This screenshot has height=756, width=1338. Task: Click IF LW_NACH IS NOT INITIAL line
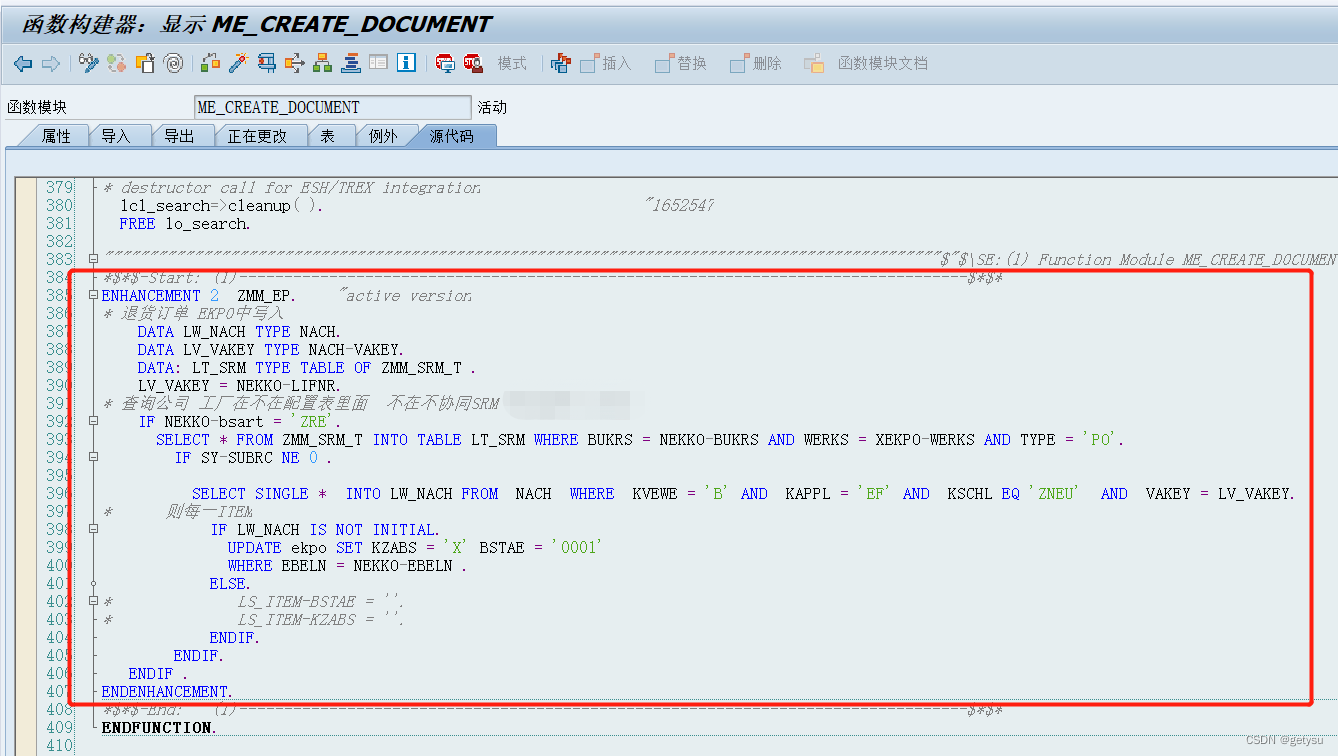pos(325,529)
